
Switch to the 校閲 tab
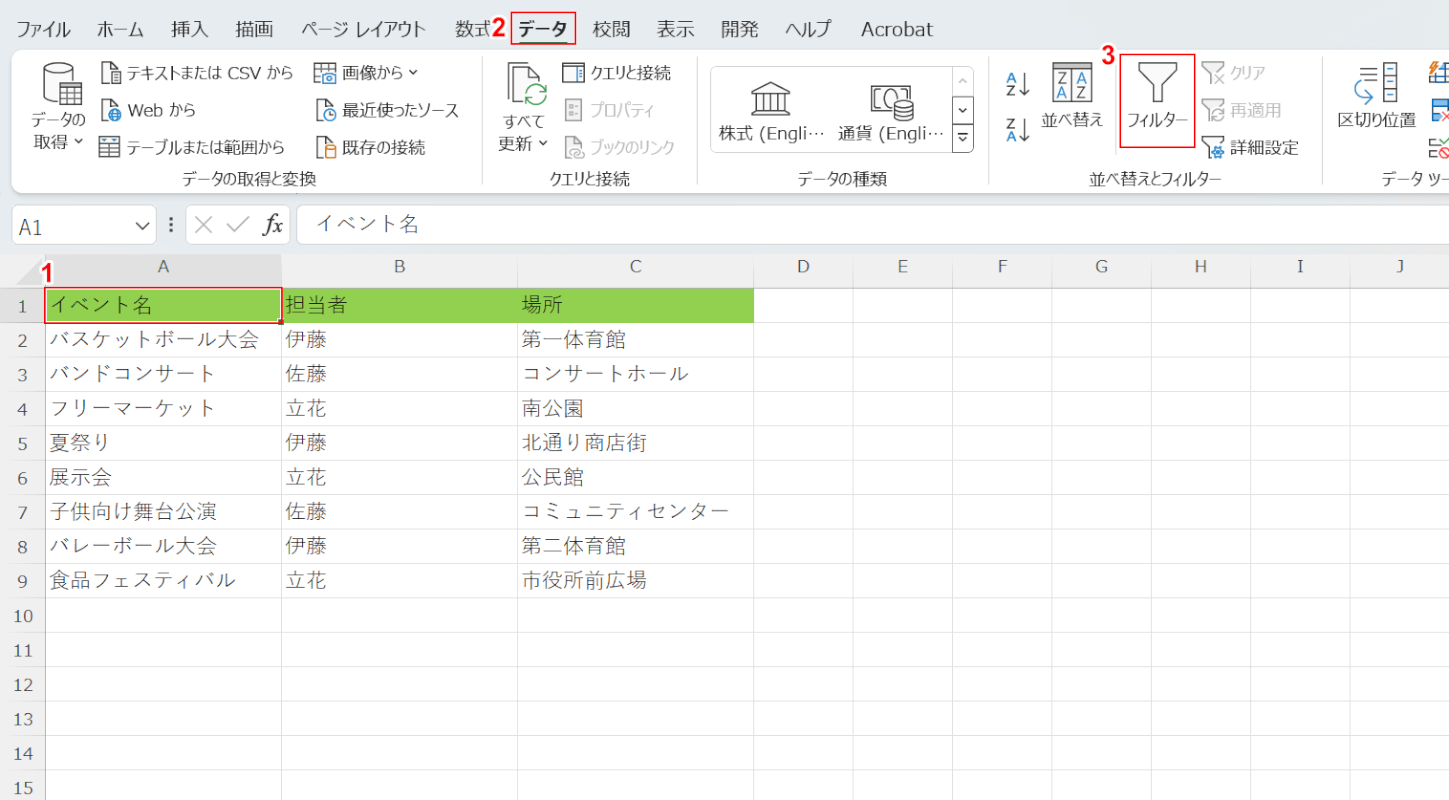pyautogui.click(x=611, y=29)
